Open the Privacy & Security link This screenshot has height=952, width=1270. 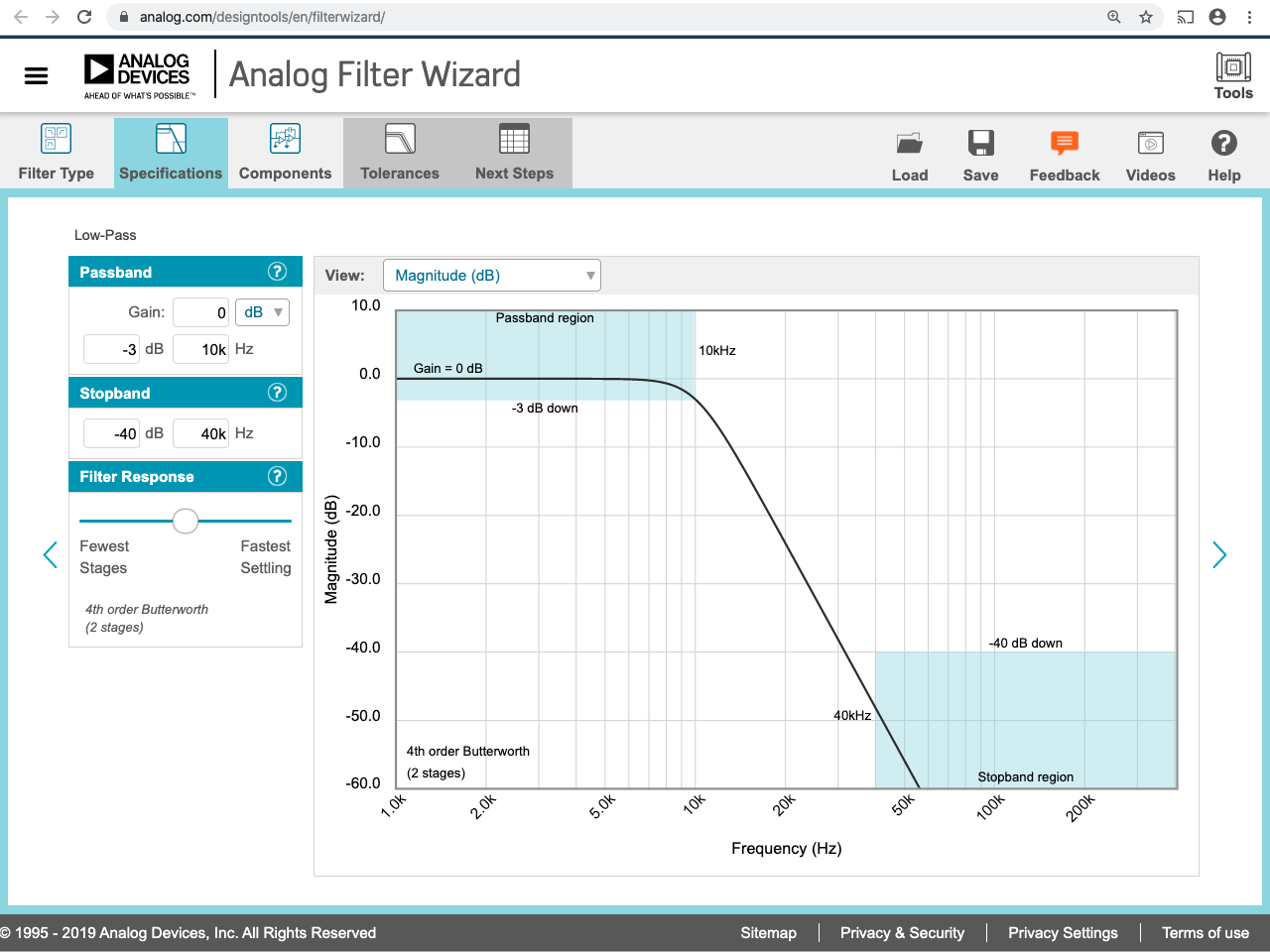coord(902,933)
